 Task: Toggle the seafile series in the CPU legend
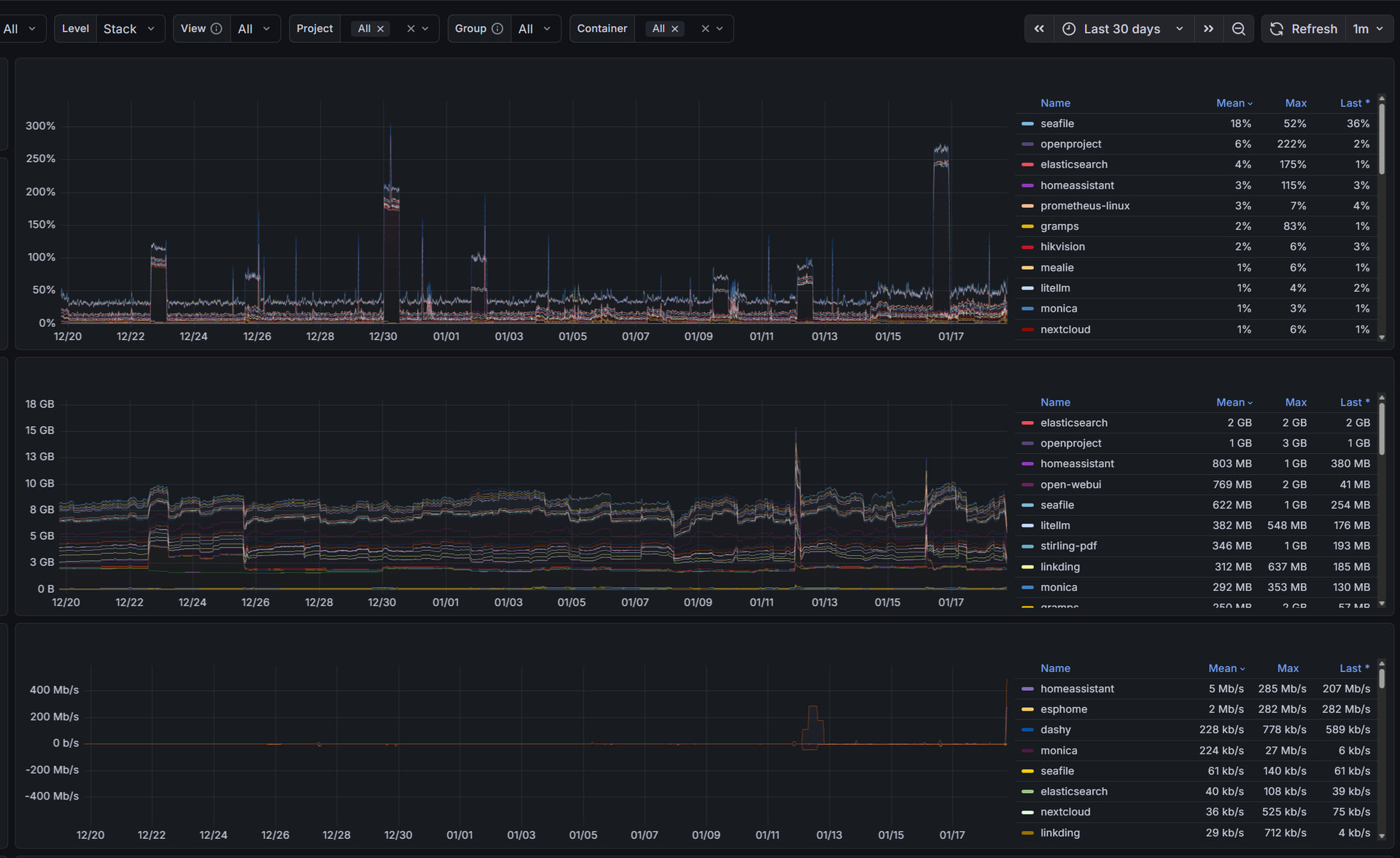pos(1057,123)
